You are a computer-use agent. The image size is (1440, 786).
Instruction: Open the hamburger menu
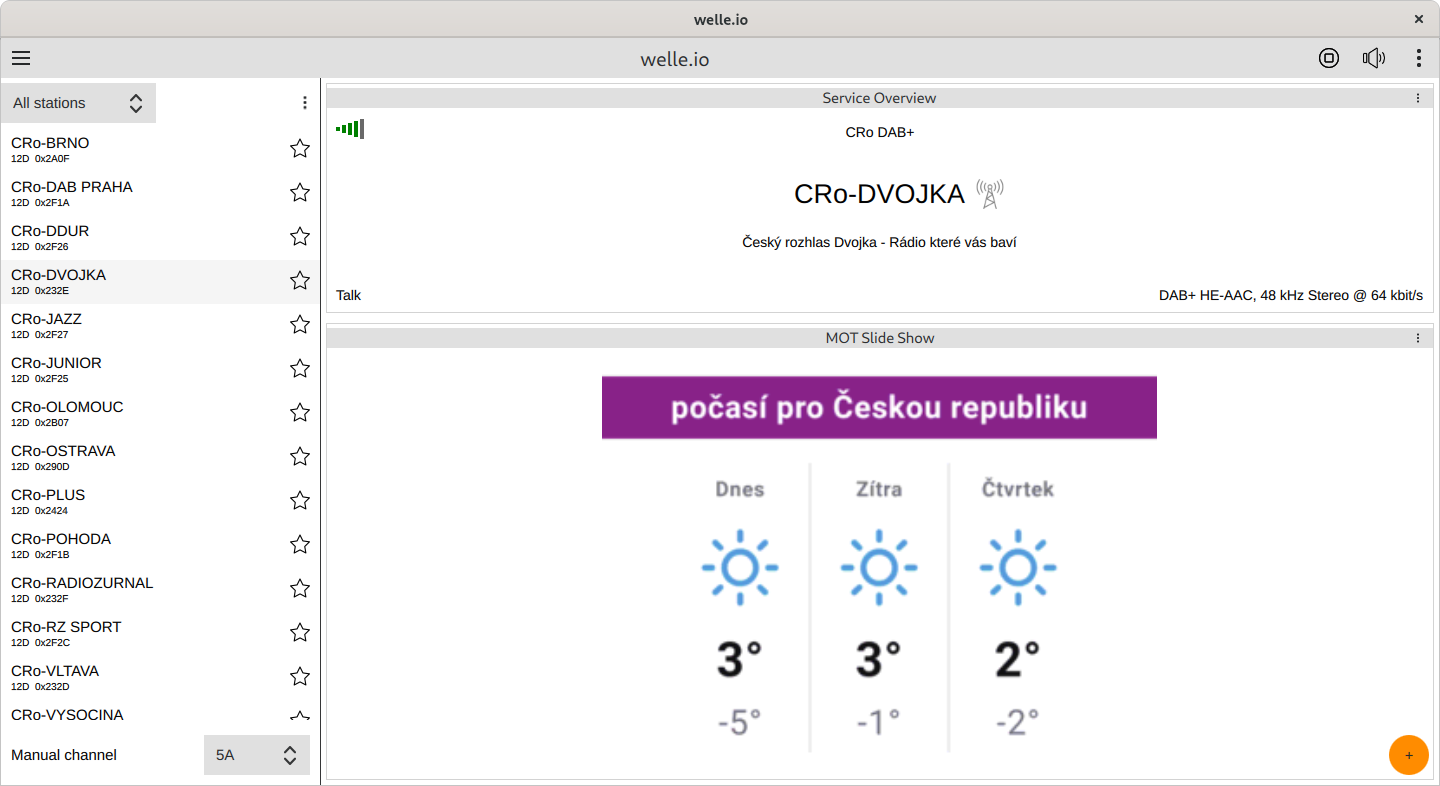click(21, 58)
